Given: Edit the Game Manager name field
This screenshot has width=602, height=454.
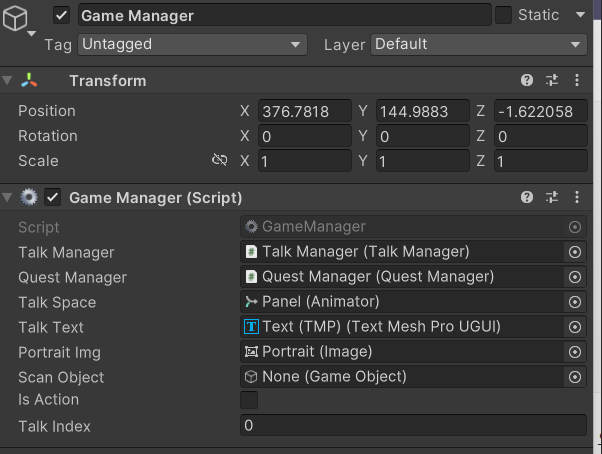Looking at the screenshot, I should point(284,15).
